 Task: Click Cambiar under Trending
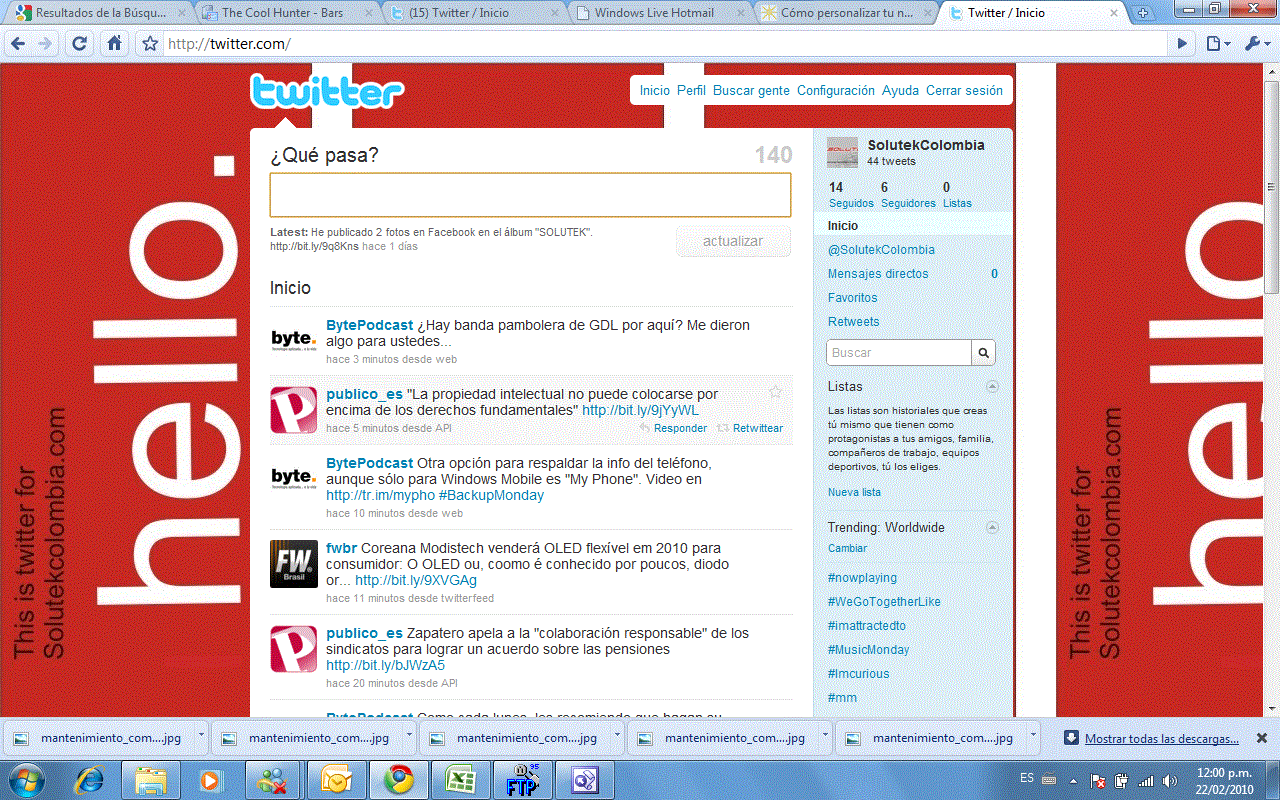pos(847,548)
